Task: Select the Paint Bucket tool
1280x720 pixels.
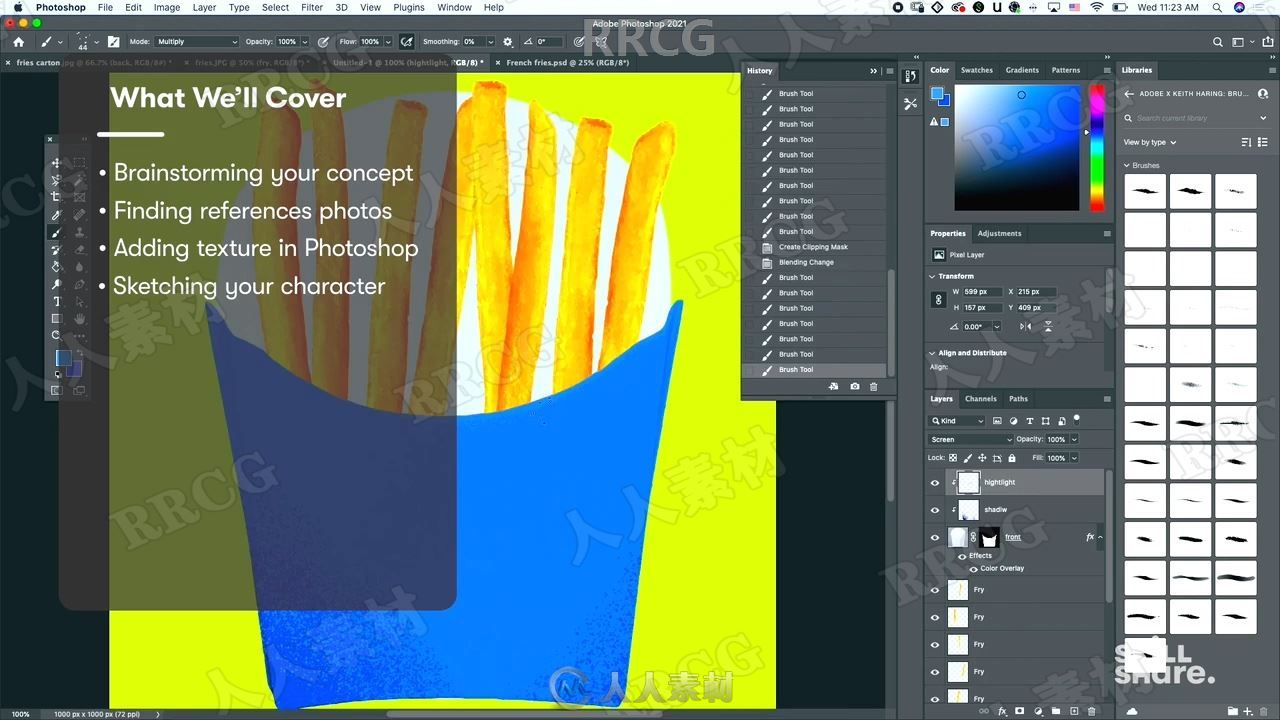Action: coord(56,267)
